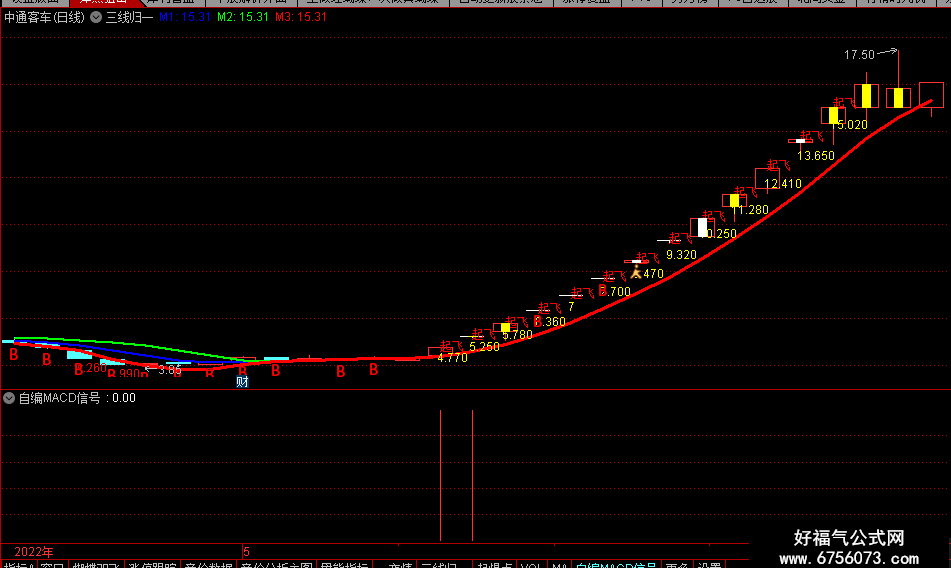The image size is (951, 568).
Task: Open the 设置 settings tab
Action: [709, 564]
